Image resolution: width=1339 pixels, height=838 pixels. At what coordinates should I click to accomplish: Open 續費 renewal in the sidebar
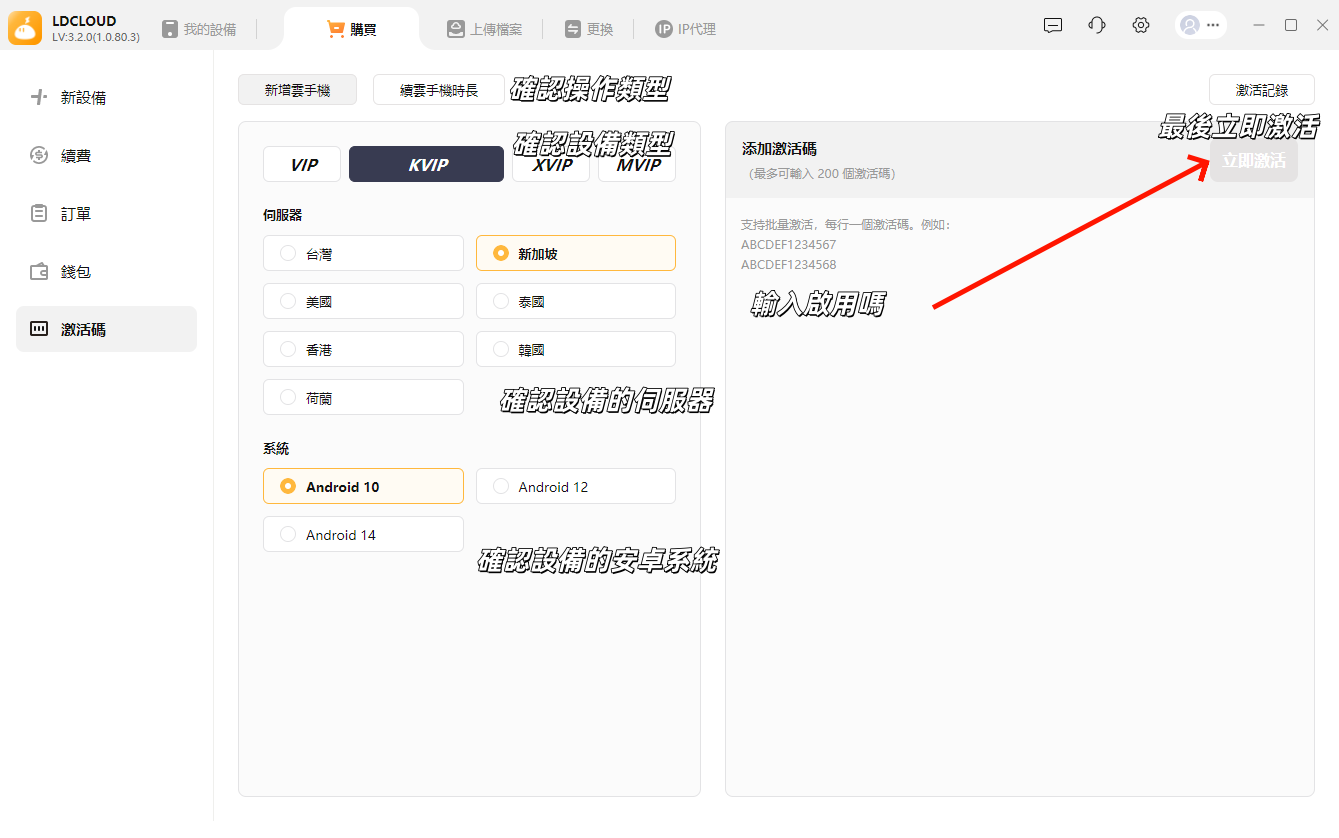(x=76, y=156)
